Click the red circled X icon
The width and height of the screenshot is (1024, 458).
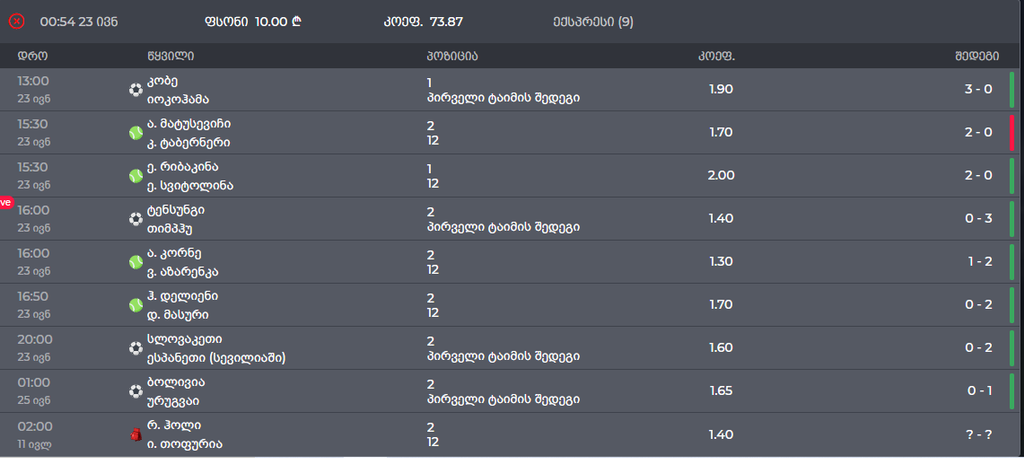17,21
